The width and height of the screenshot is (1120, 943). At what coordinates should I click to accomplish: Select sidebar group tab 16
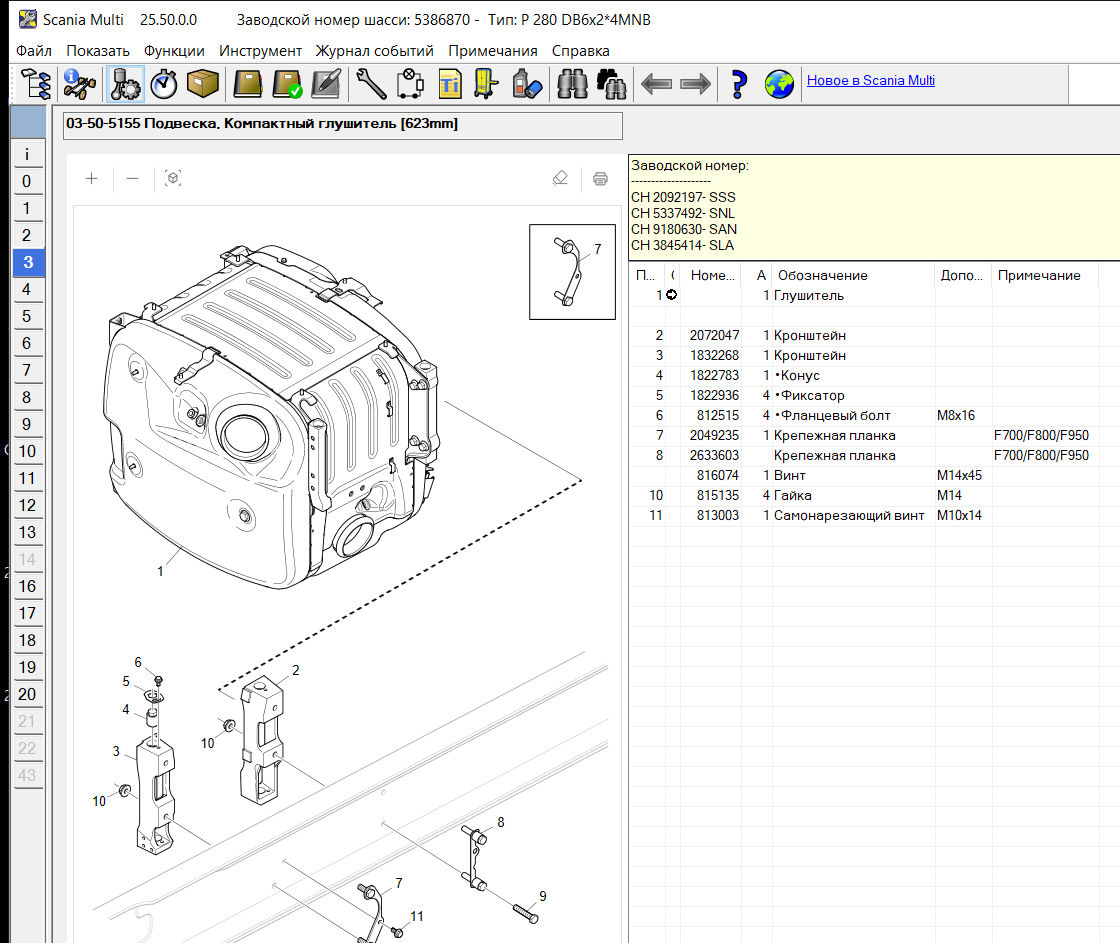click(28, 587)
